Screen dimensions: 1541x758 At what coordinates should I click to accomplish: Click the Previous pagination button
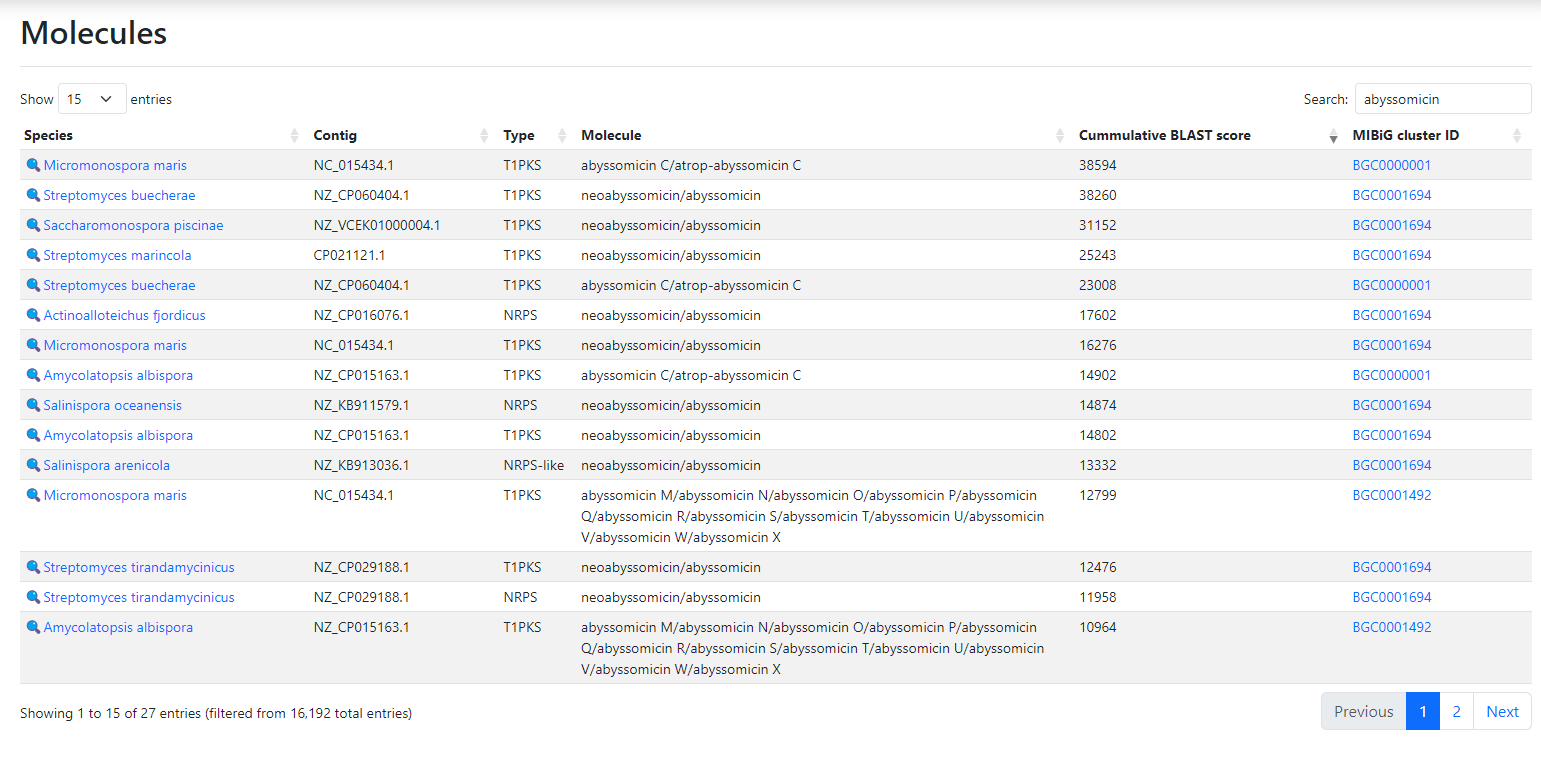click(x=1363, y=711)
